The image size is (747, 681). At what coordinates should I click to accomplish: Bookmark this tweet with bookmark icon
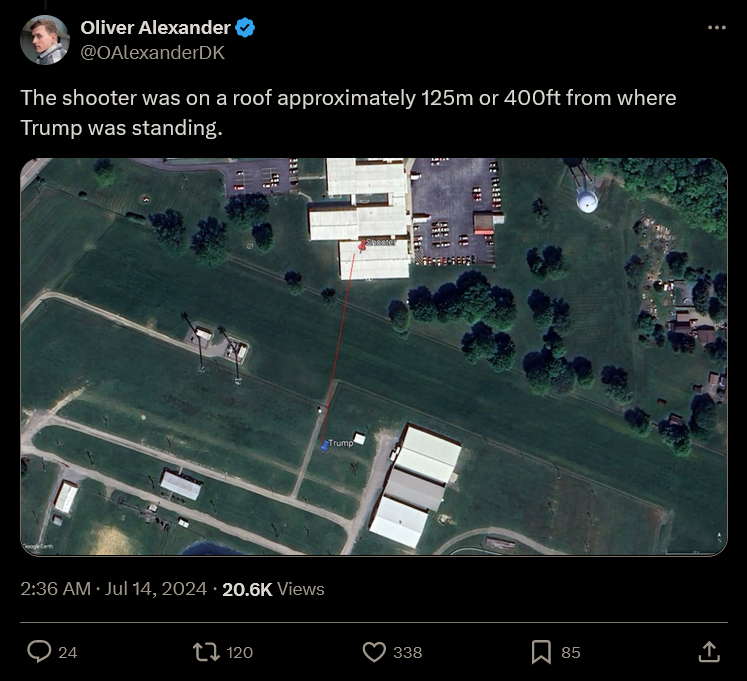coord(541,652)
